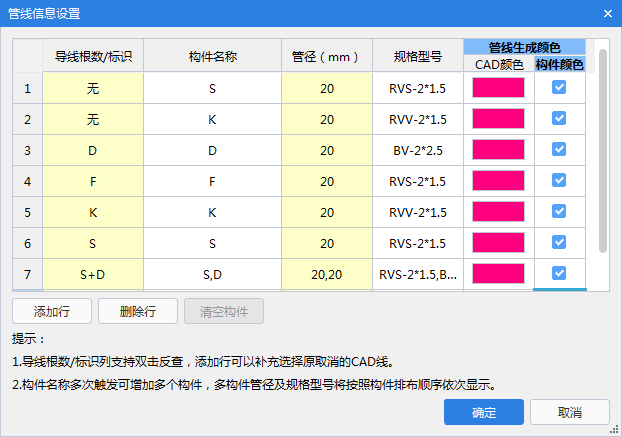Click the pipe diameter cell in row 1
The height and width of the screenshot is (437, 622).
(x=327, y=88)
